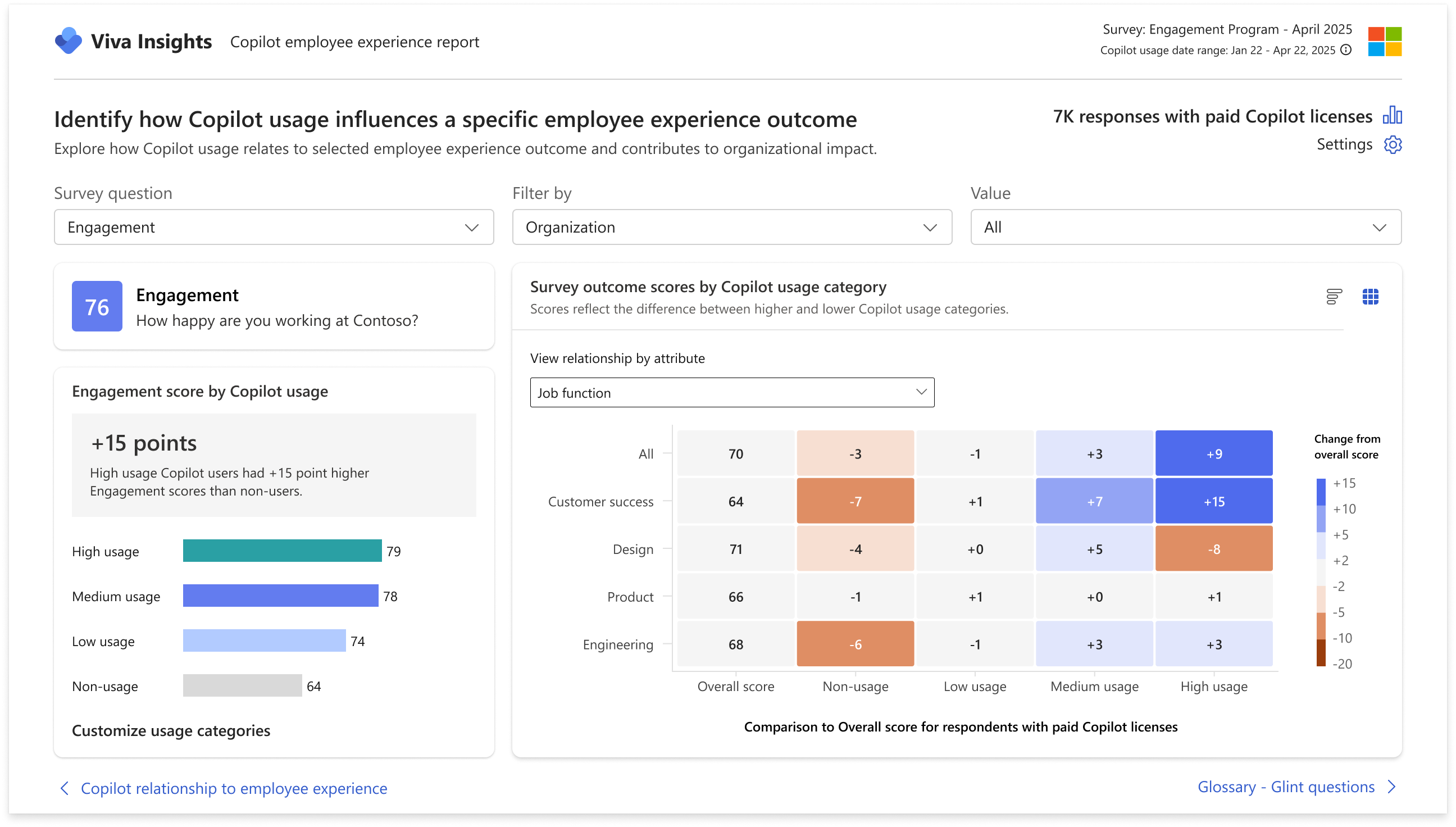1456x827 pixels.
Task: Click left chevron for previous page
Action: click(x=64, y=788)
